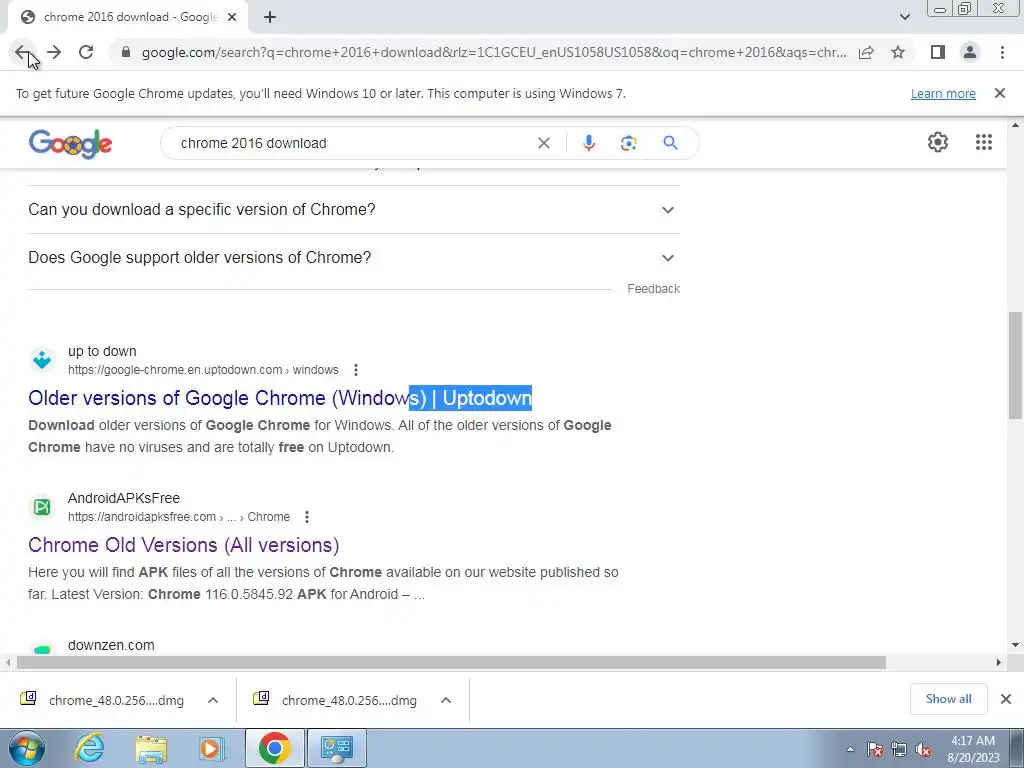The width and height of the screenshot is (1024, 768).
Task: Switch to Chrome in the taskbar
Action: coord(274,748)
